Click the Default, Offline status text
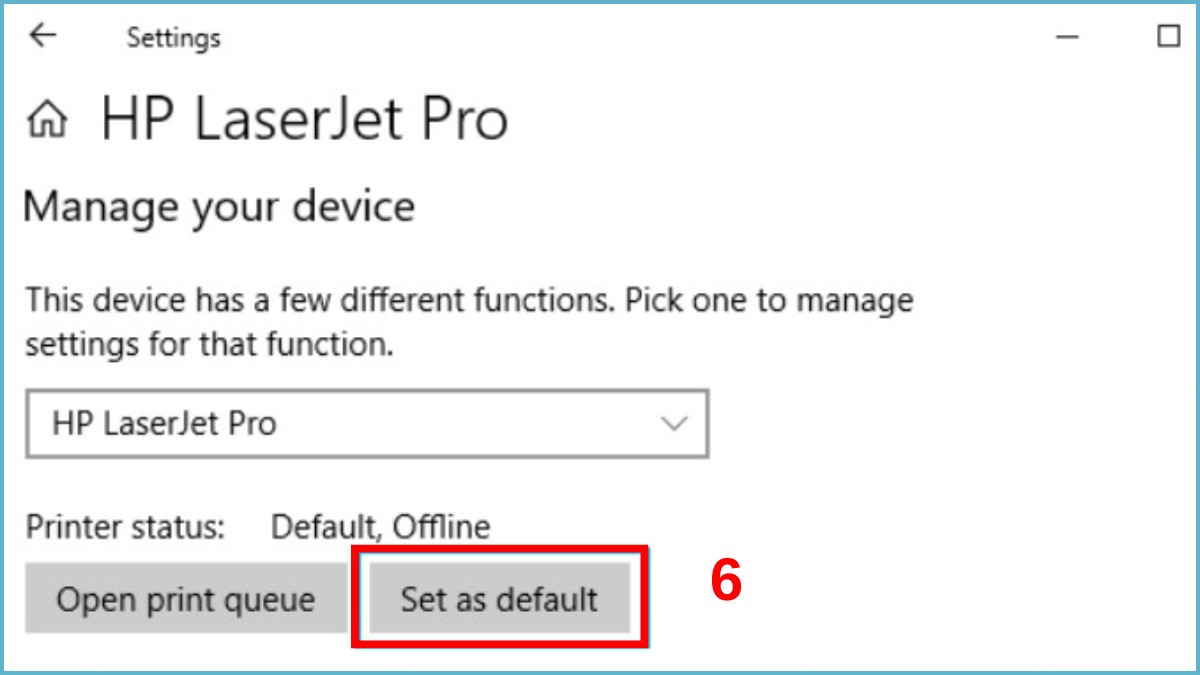1200x675 pixels. (x=380, y=527)
